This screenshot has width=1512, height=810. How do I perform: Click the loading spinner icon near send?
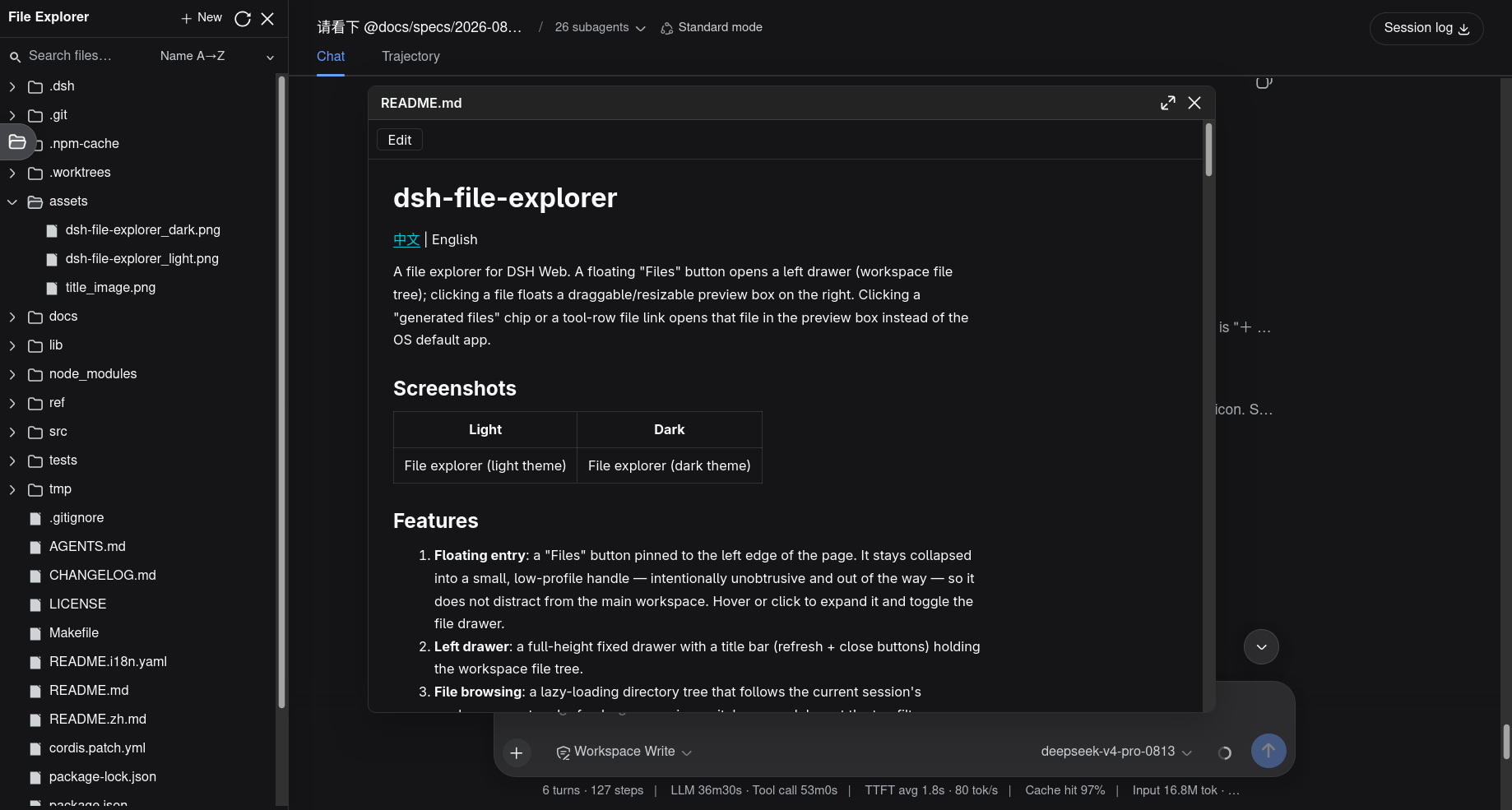click(x=1224, y=752)
